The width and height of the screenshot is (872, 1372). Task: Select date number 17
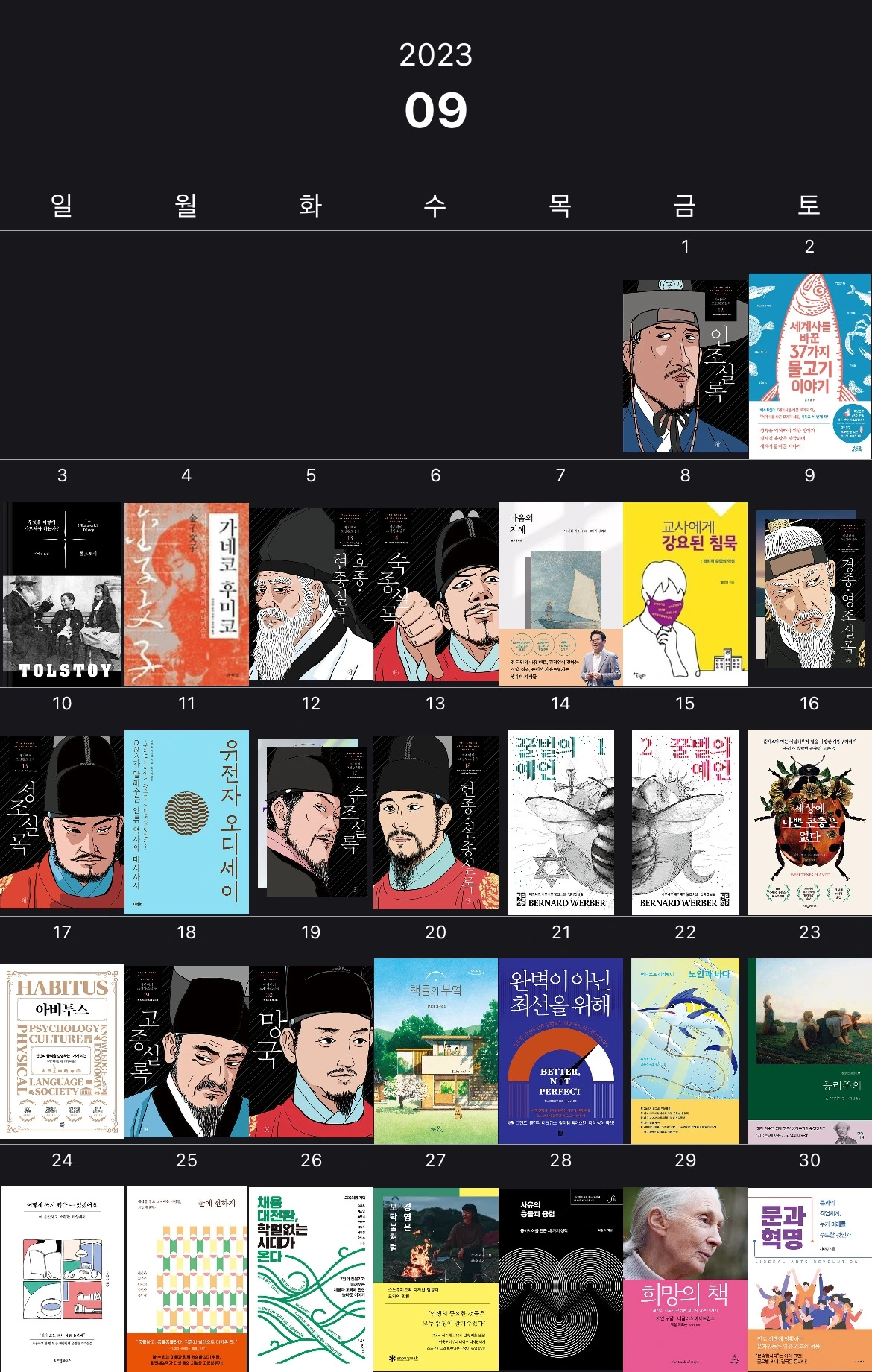[62, 932]
